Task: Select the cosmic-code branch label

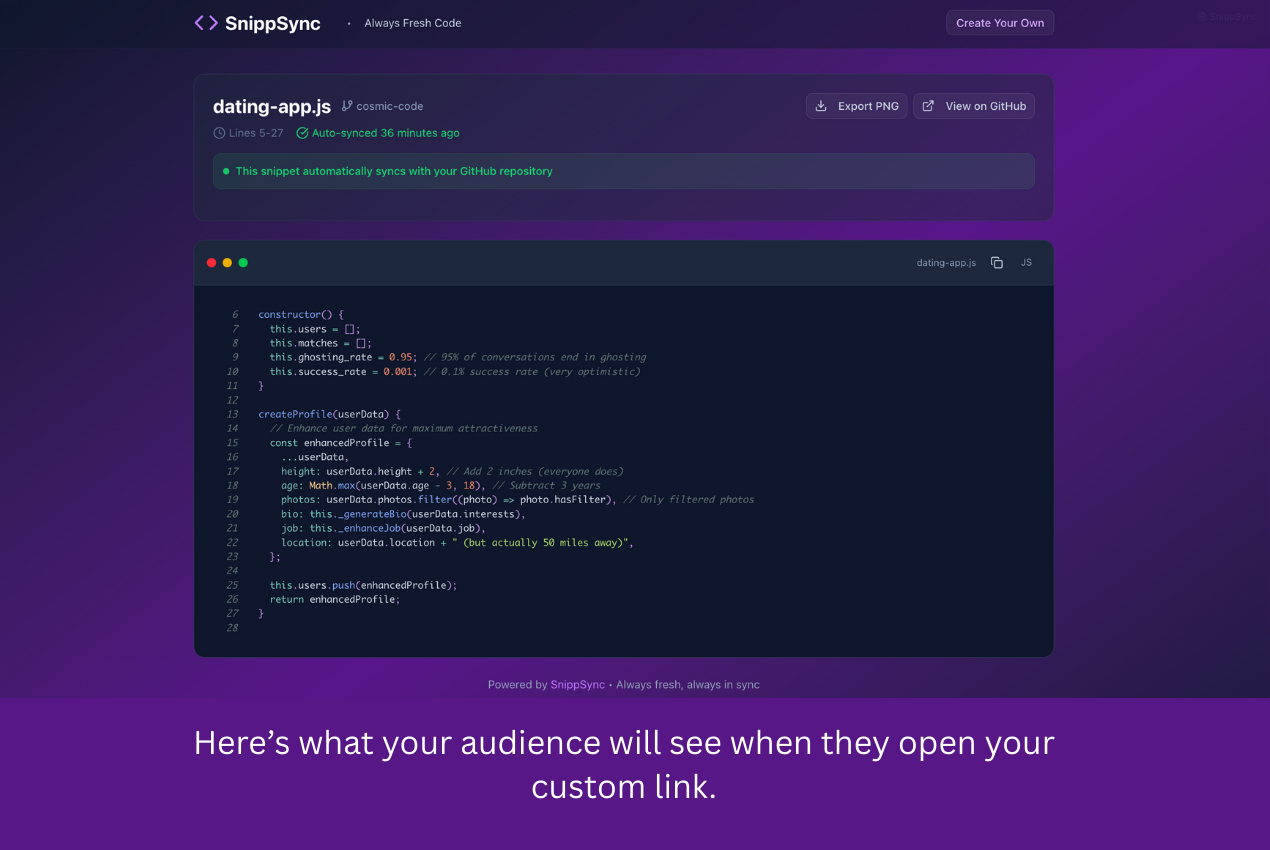Action: [390, 106]
